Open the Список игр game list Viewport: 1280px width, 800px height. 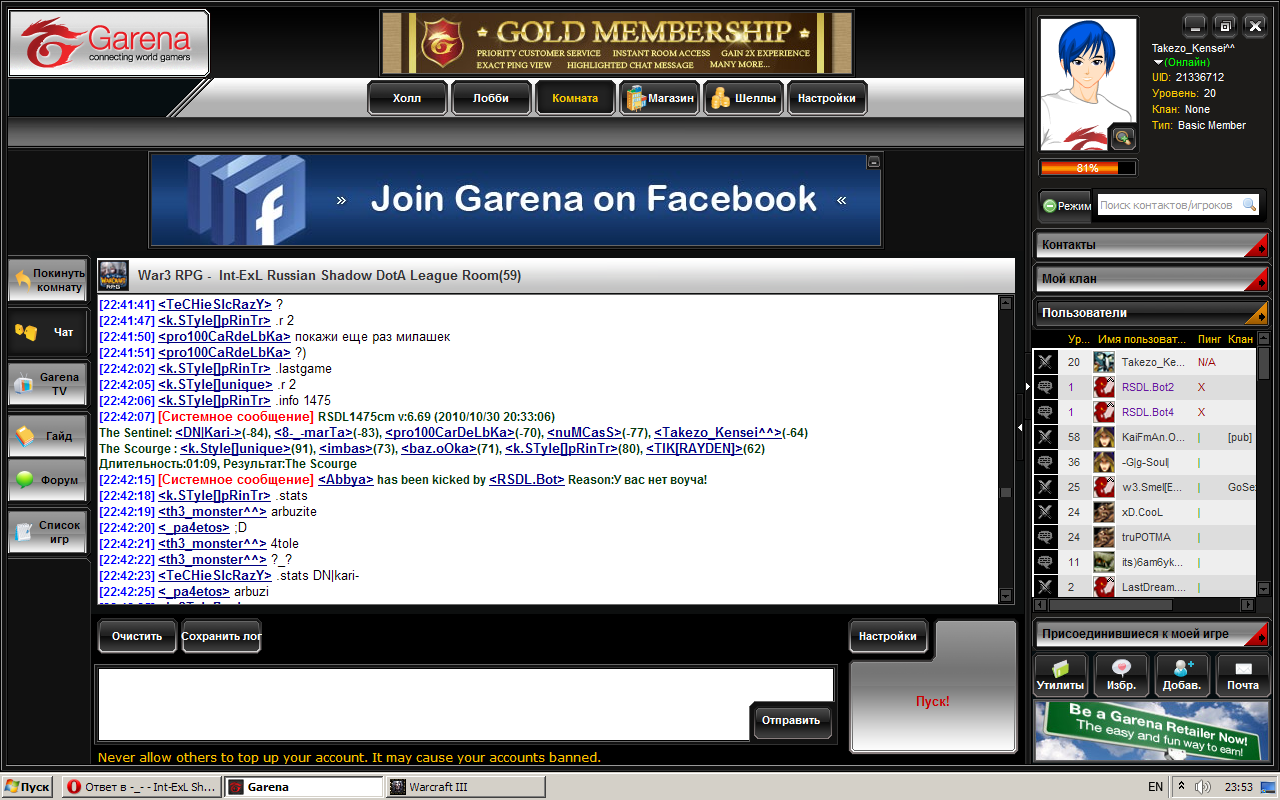click(48, 532)
